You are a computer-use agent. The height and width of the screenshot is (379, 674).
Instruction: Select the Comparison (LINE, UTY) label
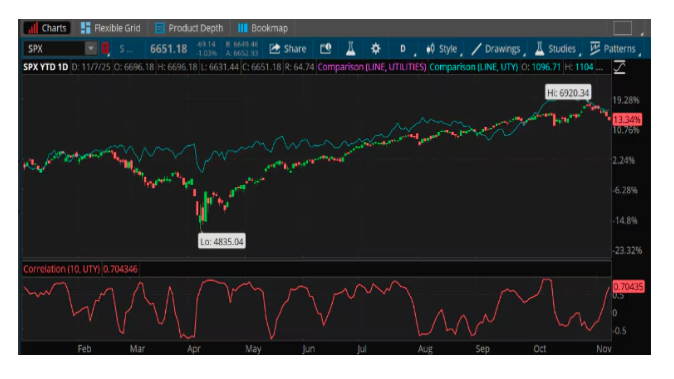pyautogui.click(x=474, y=67)
